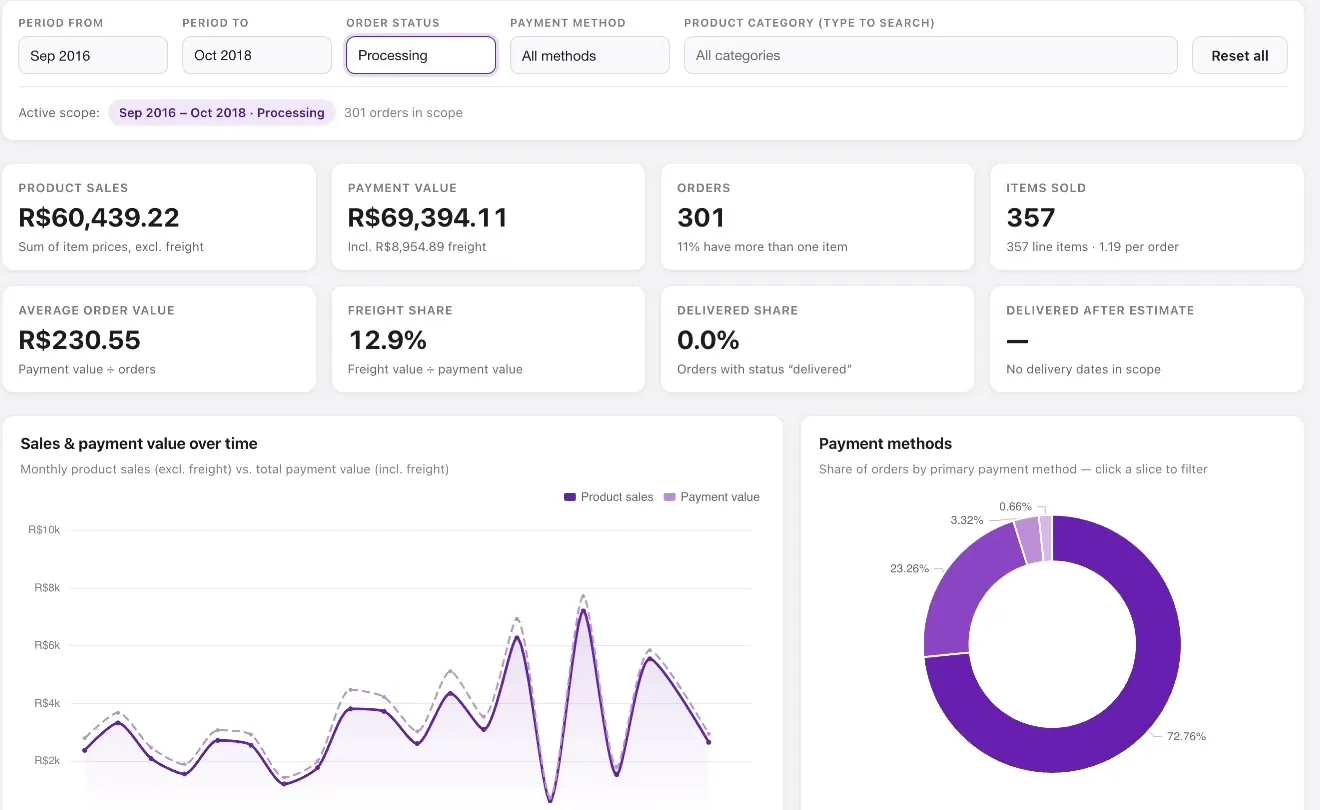This screenshot has height=810, width=1320.
Task: Click the R$10k axis label
Action: (x=44, y=530)
